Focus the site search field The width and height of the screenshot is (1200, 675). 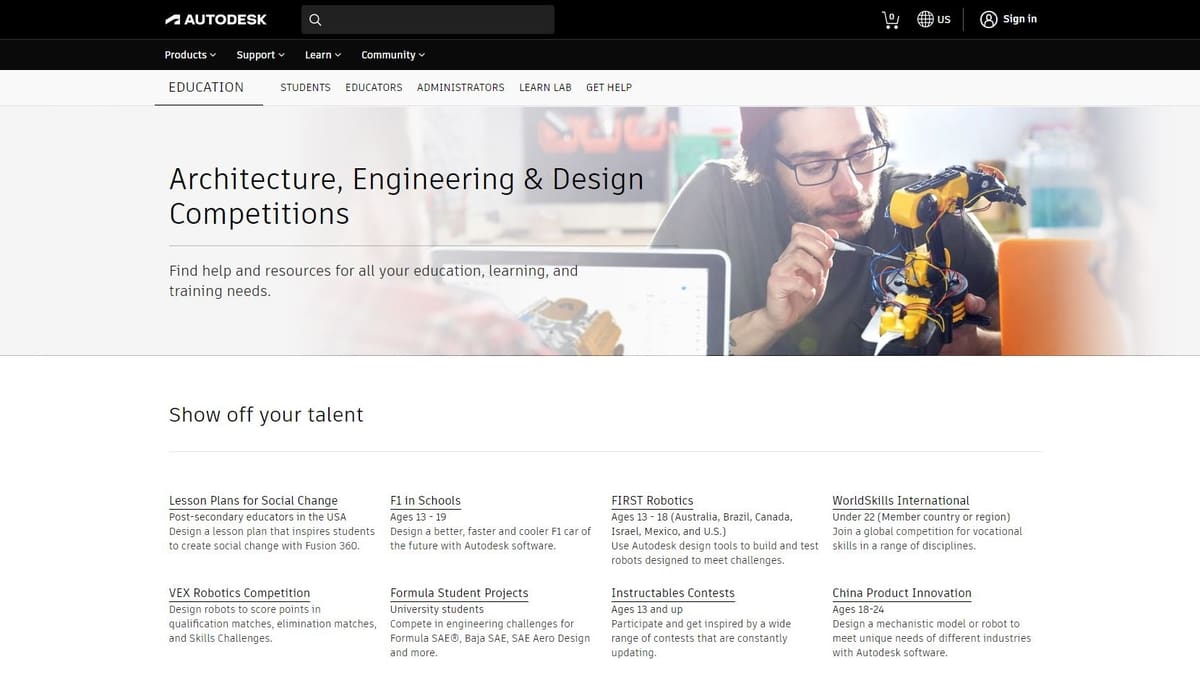(x=428, y=19)
